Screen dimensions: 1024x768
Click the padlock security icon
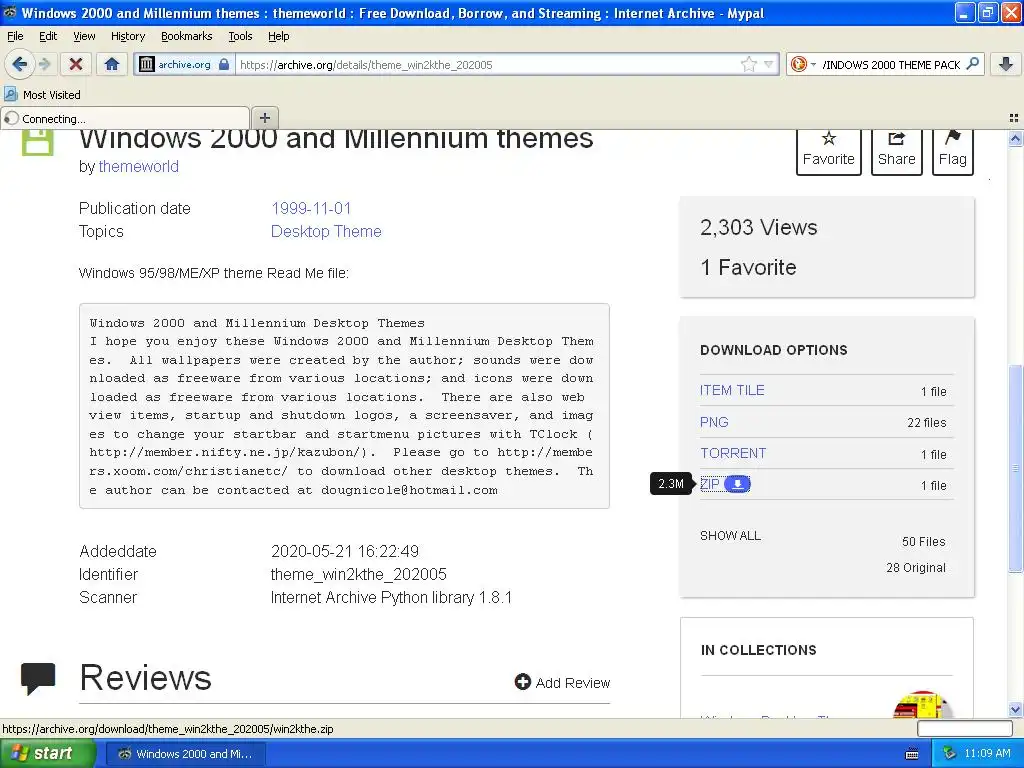[224, 64]
